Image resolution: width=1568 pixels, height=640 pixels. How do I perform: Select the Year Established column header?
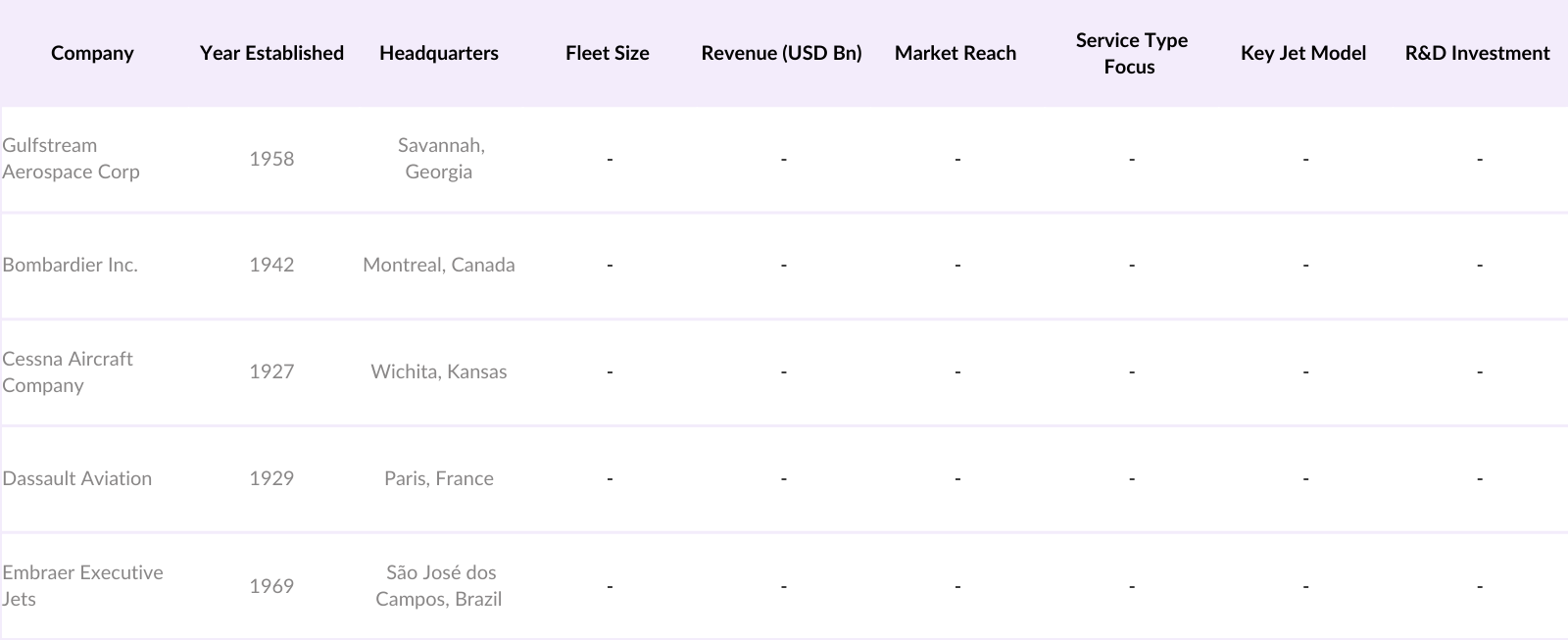(x=271, y=53)
